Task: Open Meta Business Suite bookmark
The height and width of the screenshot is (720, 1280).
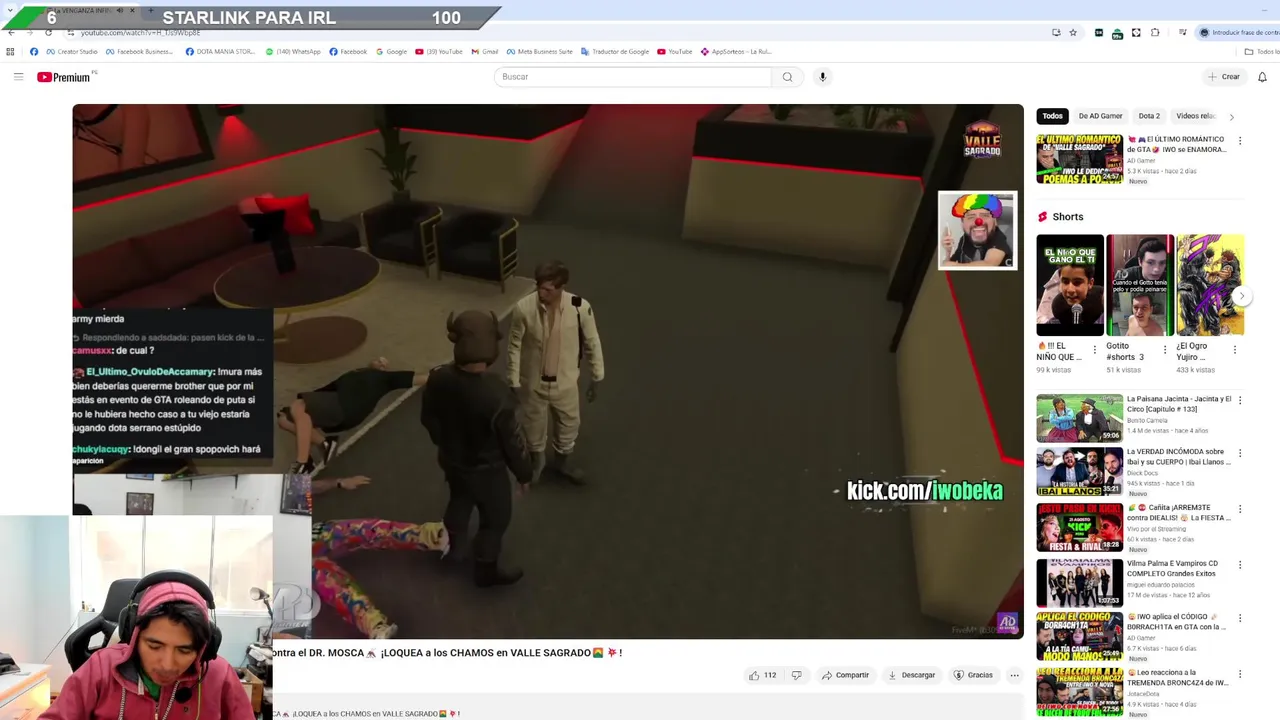Action: (540, 52)
